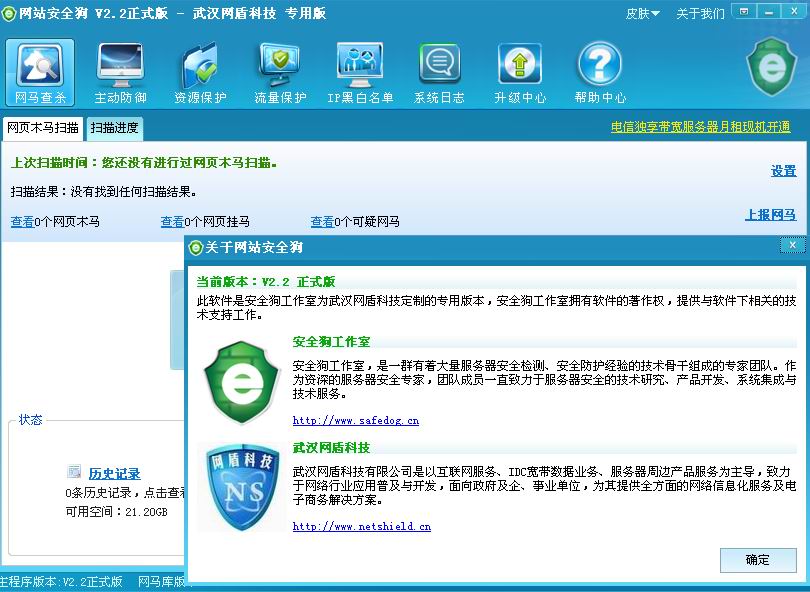Image resolution: width=810 pixels, height=592 pixels.
Task: Open the 关于我们 about menu
Action: pyautogui.click(x=700, y=14)
